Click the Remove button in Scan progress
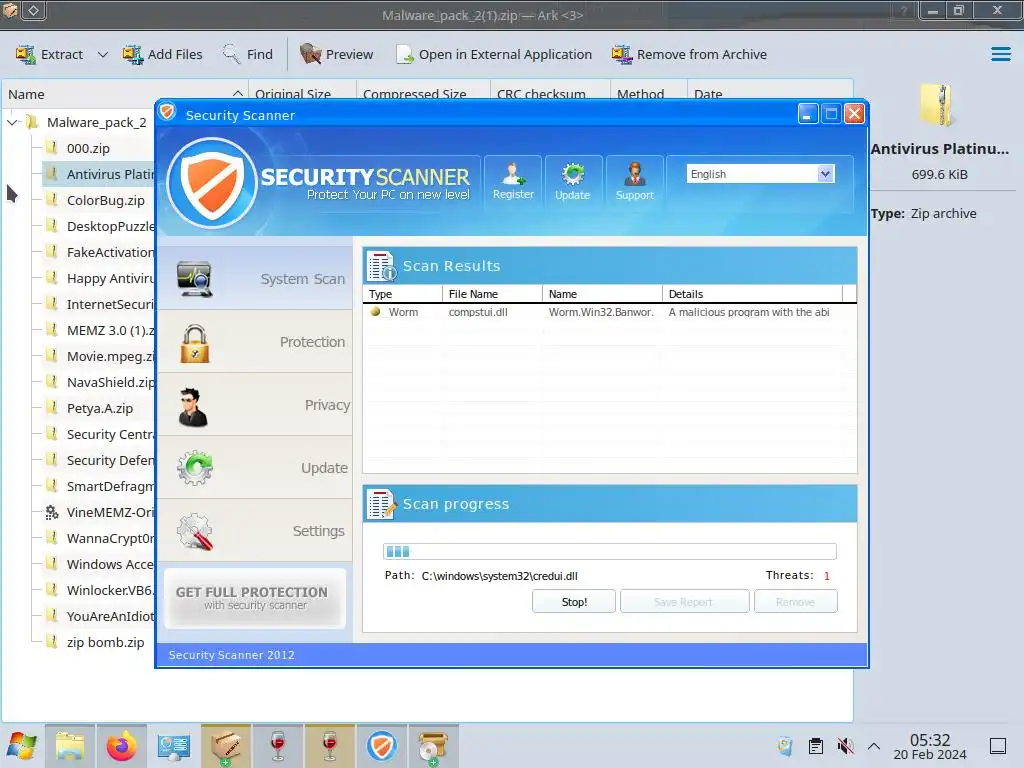The width and height of the screenshot is (1024, 768). 795,601
